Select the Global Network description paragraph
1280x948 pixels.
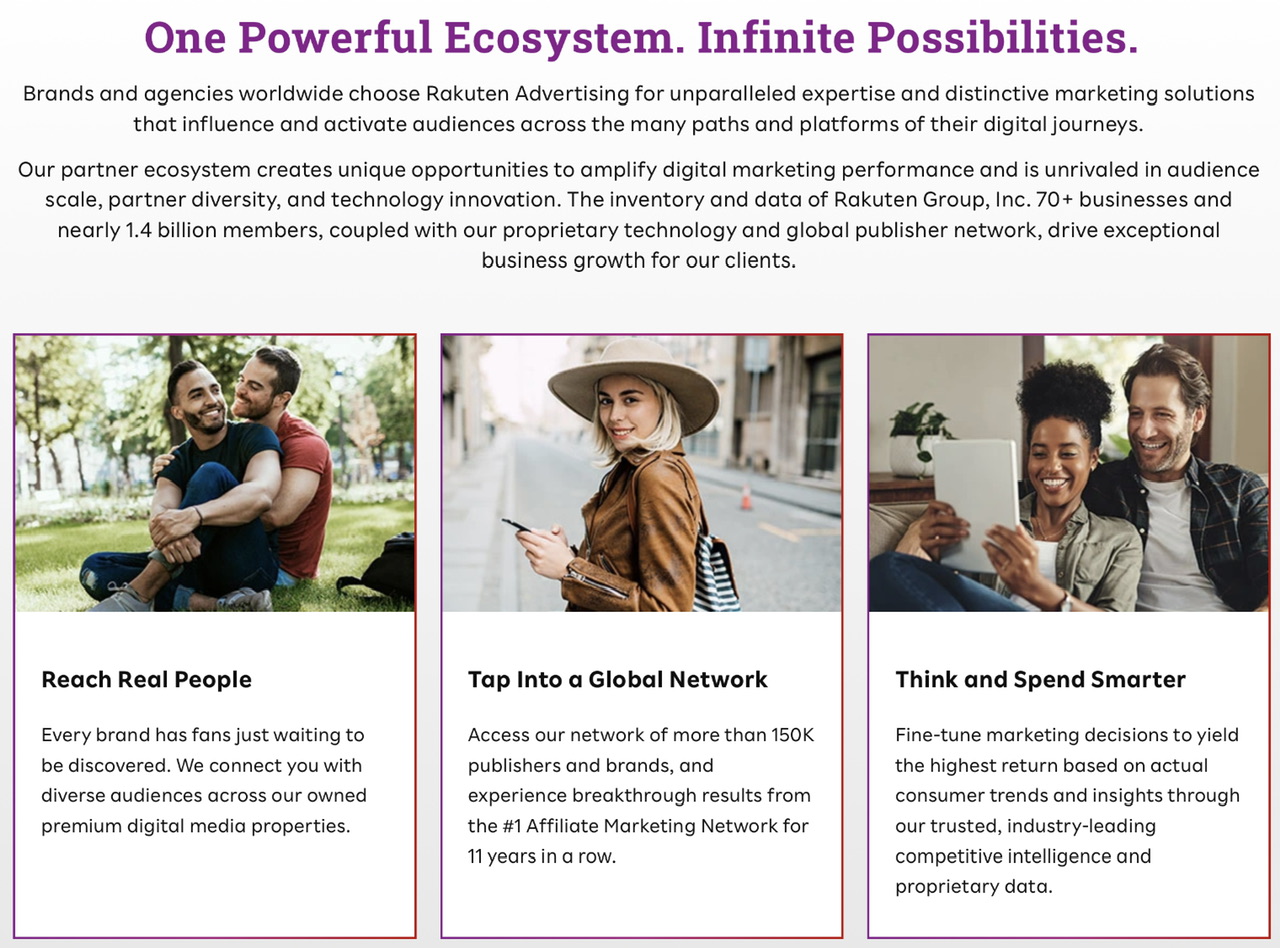(641, 796)
